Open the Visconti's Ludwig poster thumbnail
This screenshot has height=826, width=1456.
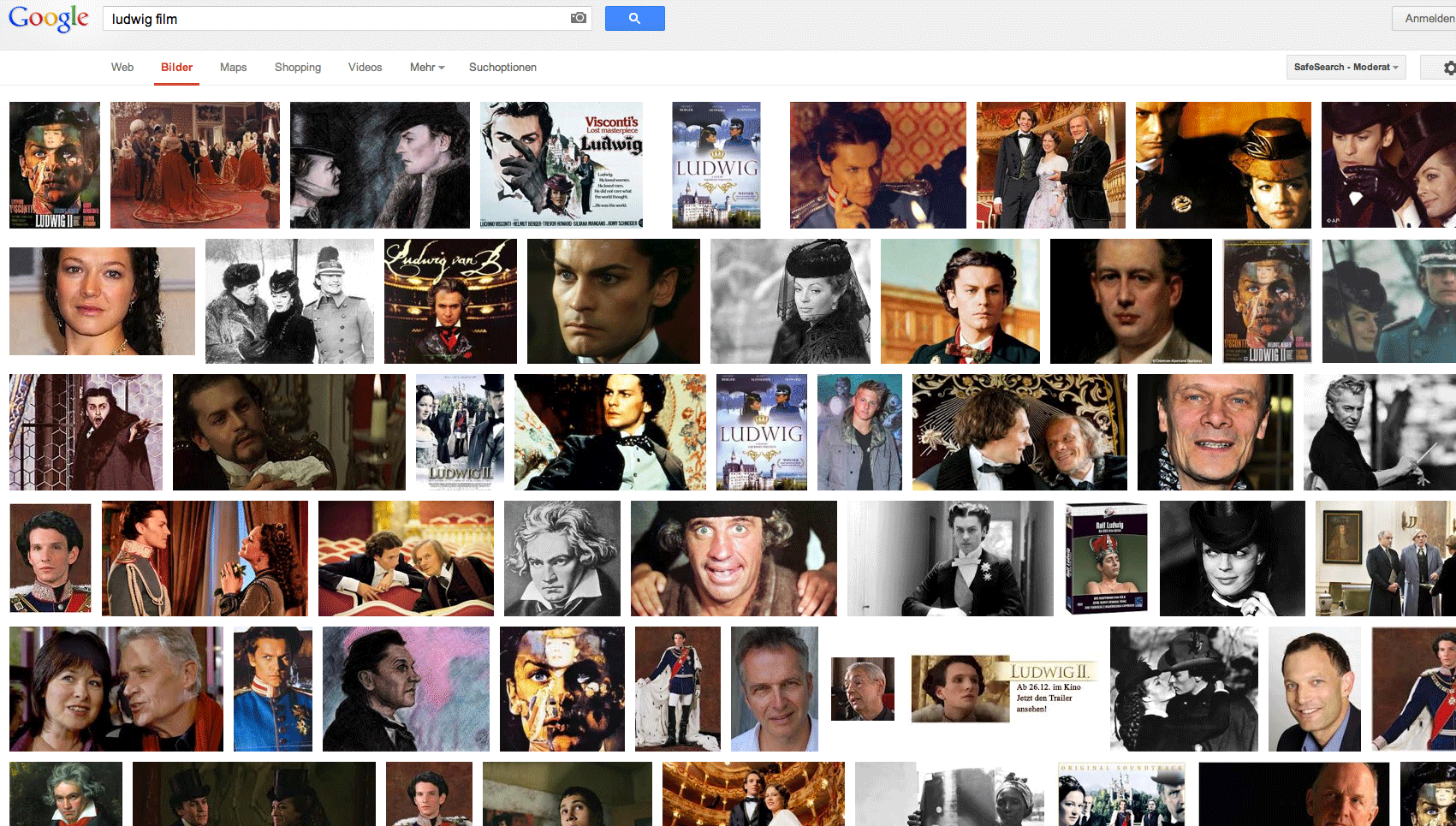click(x=562, y=165)
